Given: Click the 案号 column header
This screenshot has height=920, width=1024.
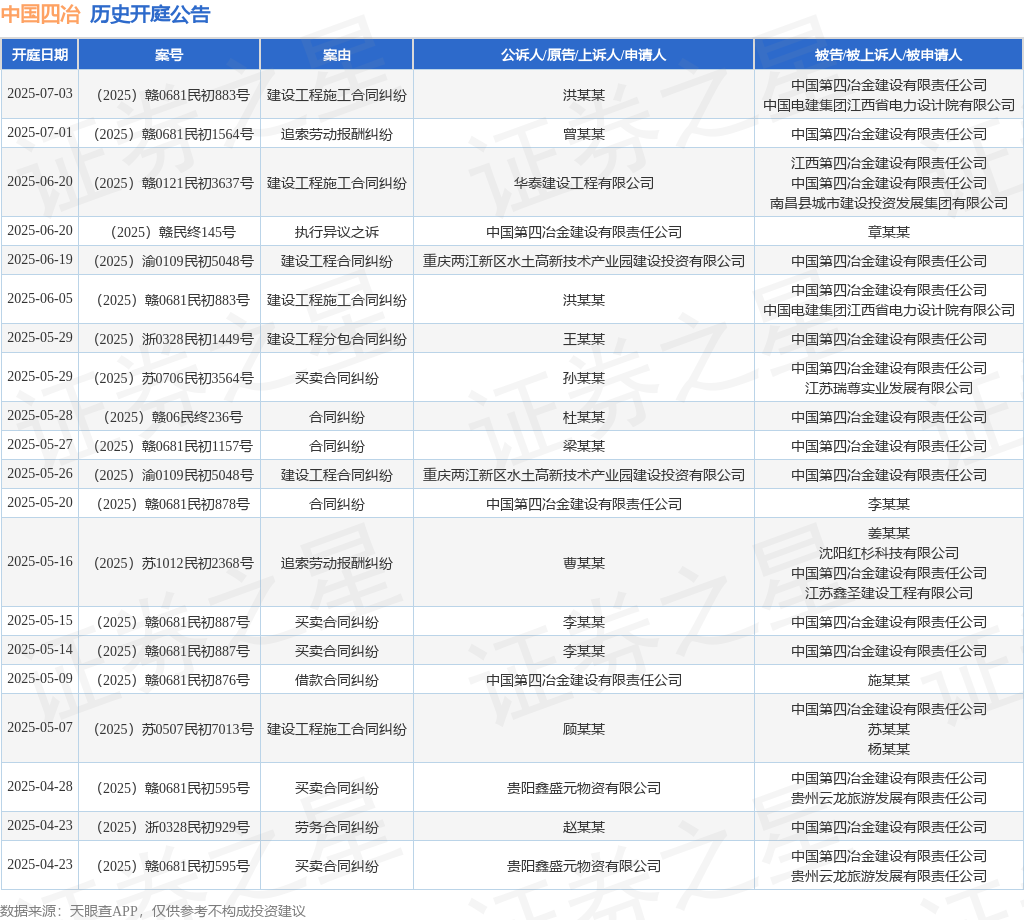Looking at the screenshot, I should [x=169, y=55].
